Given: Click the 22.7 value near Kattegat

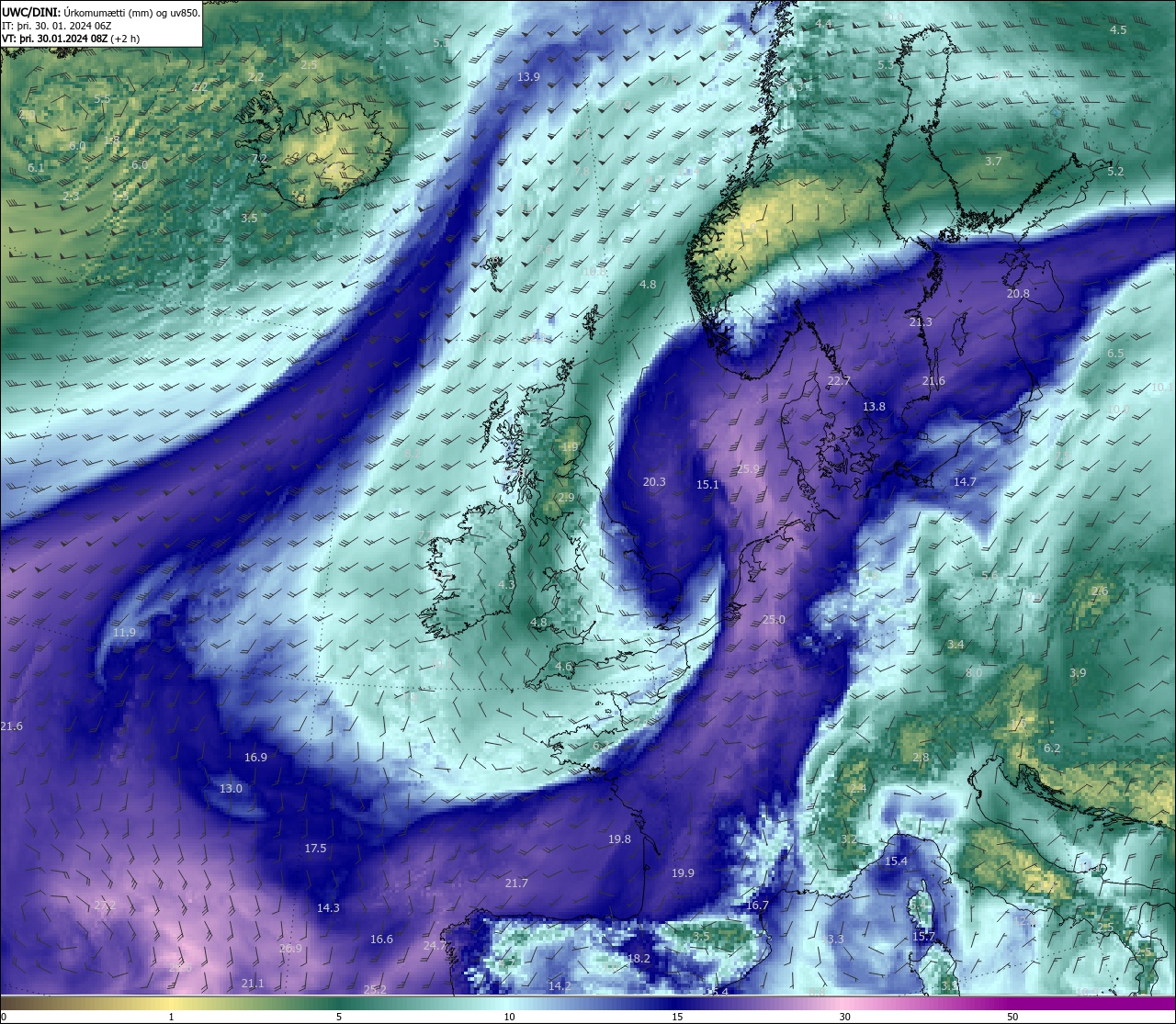Looking at the screenshot, I should point(839,381).
